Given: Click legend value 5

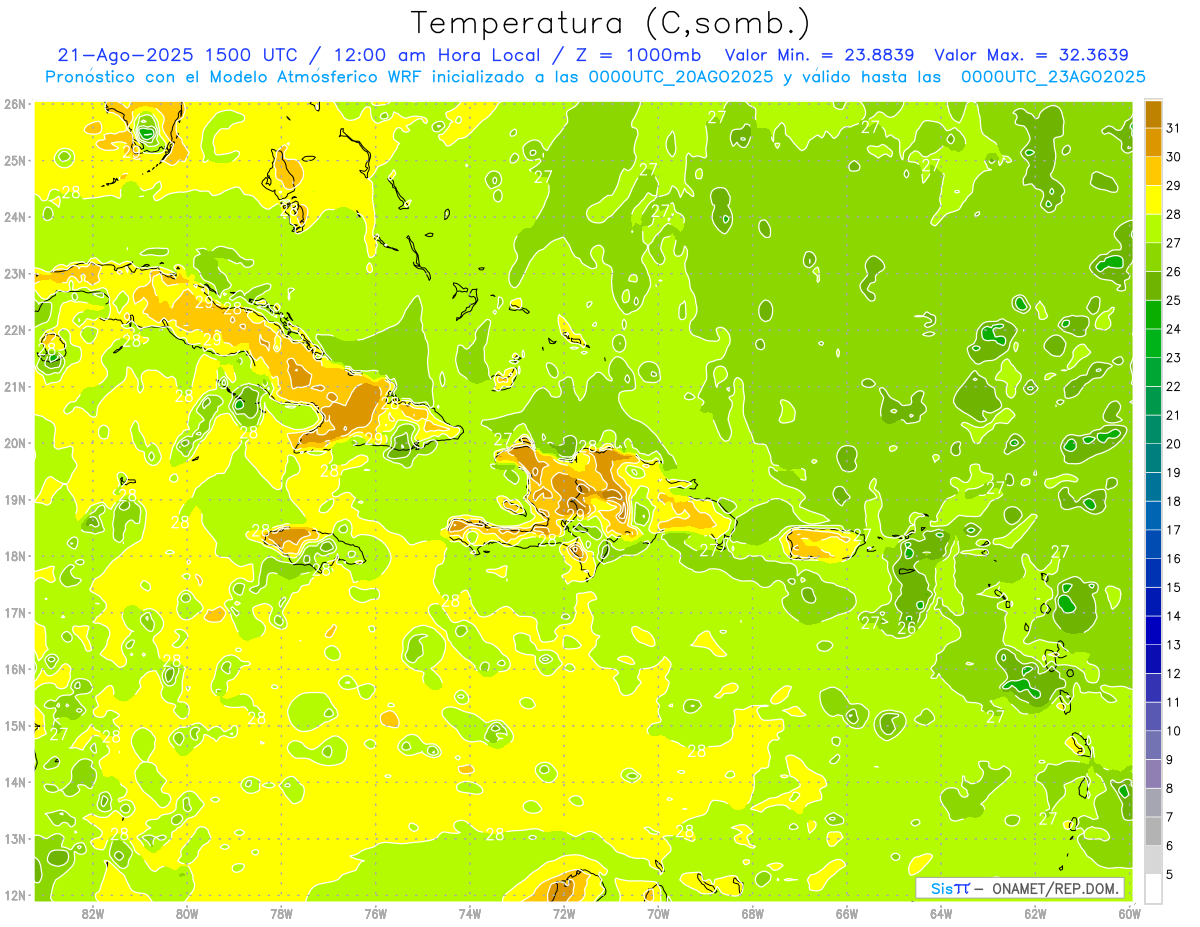Looking at the screenshot, I should pos(1170,875).
